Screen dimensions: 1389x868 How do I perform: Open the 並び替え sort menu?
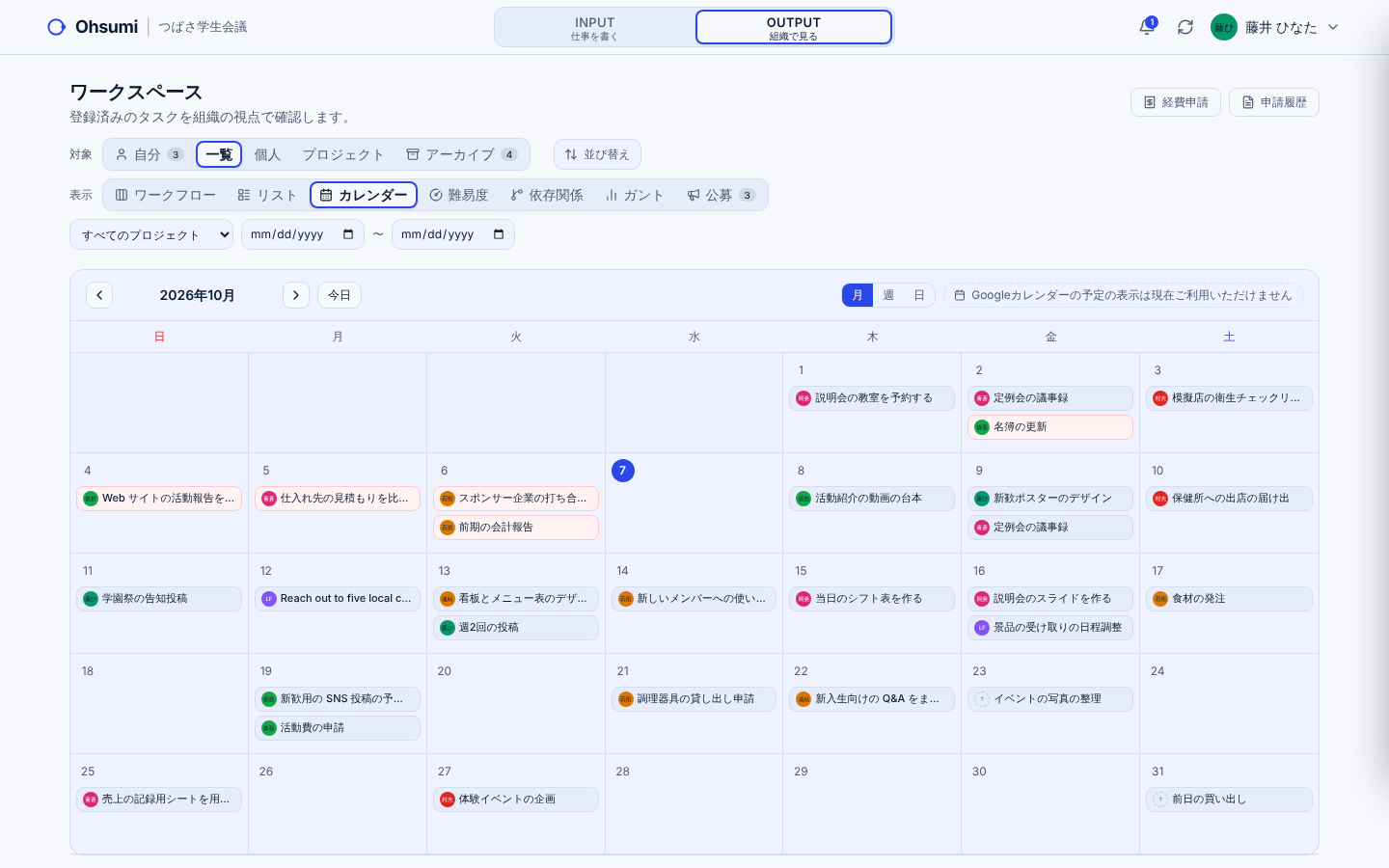coord(597,154)
